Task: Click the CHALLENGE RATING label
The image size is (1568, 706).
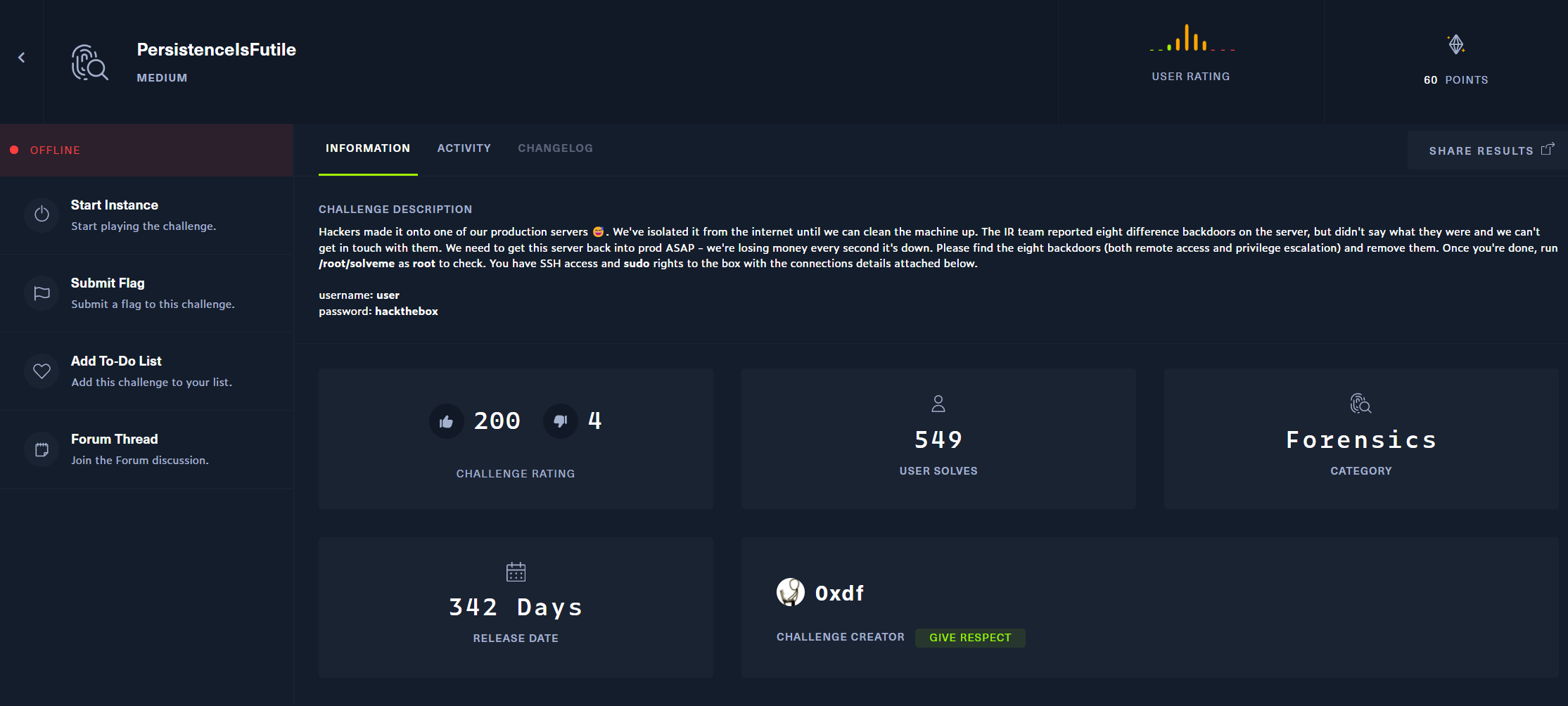Action: click(x=516, y=474)
